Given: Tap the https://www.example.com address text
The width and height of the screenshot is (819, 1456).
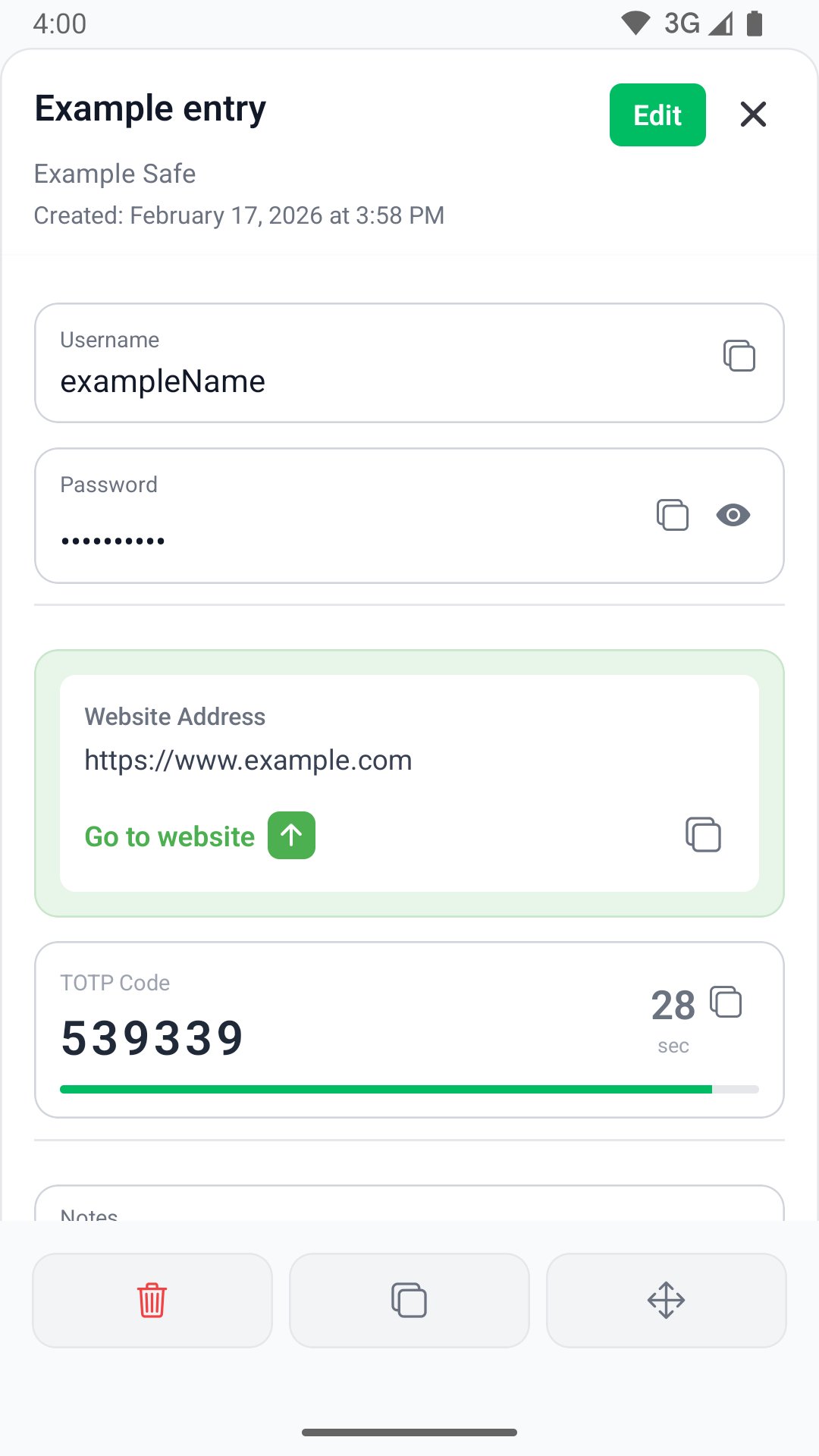Looking at the screenshot, I should [248, 760].
